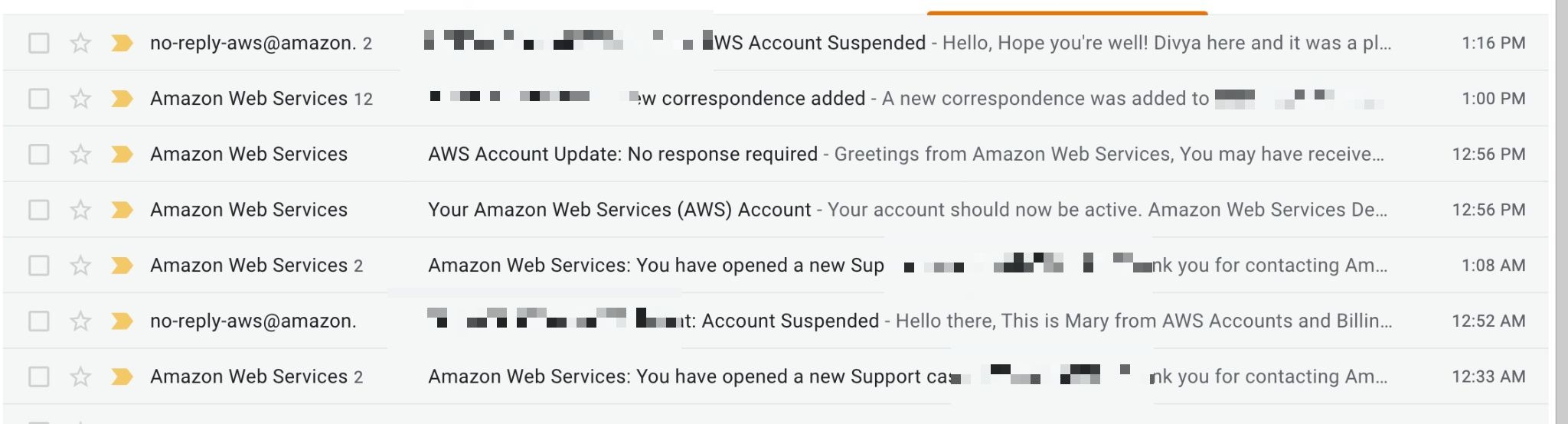Click the vertical scrollbar on the right edge
The image size is (1568, 424).
[1562, 212]
